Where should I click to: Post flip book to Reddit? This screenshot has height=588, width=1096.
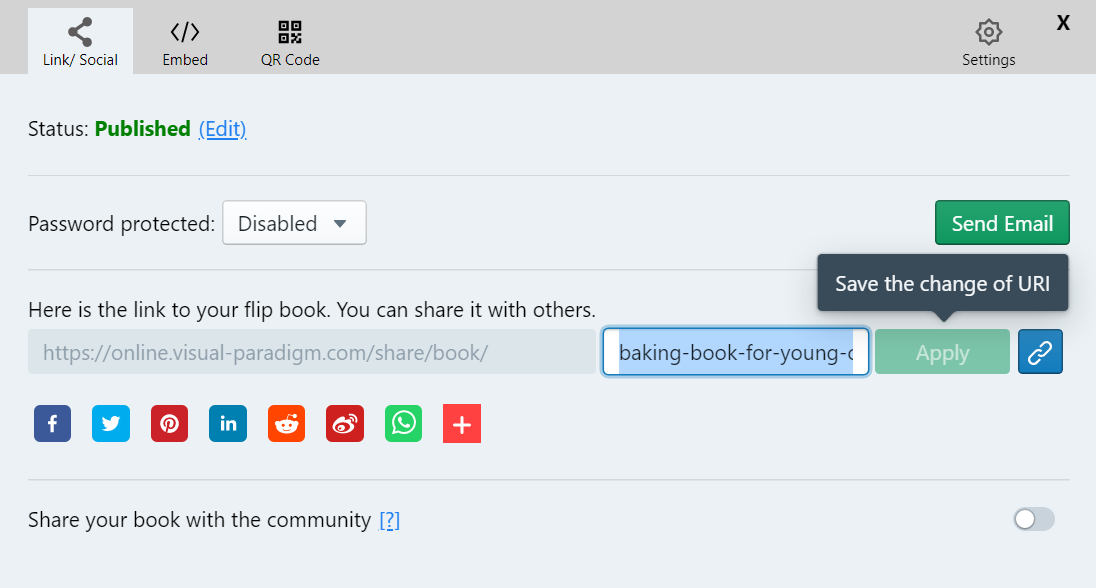[x=286, y=423]
